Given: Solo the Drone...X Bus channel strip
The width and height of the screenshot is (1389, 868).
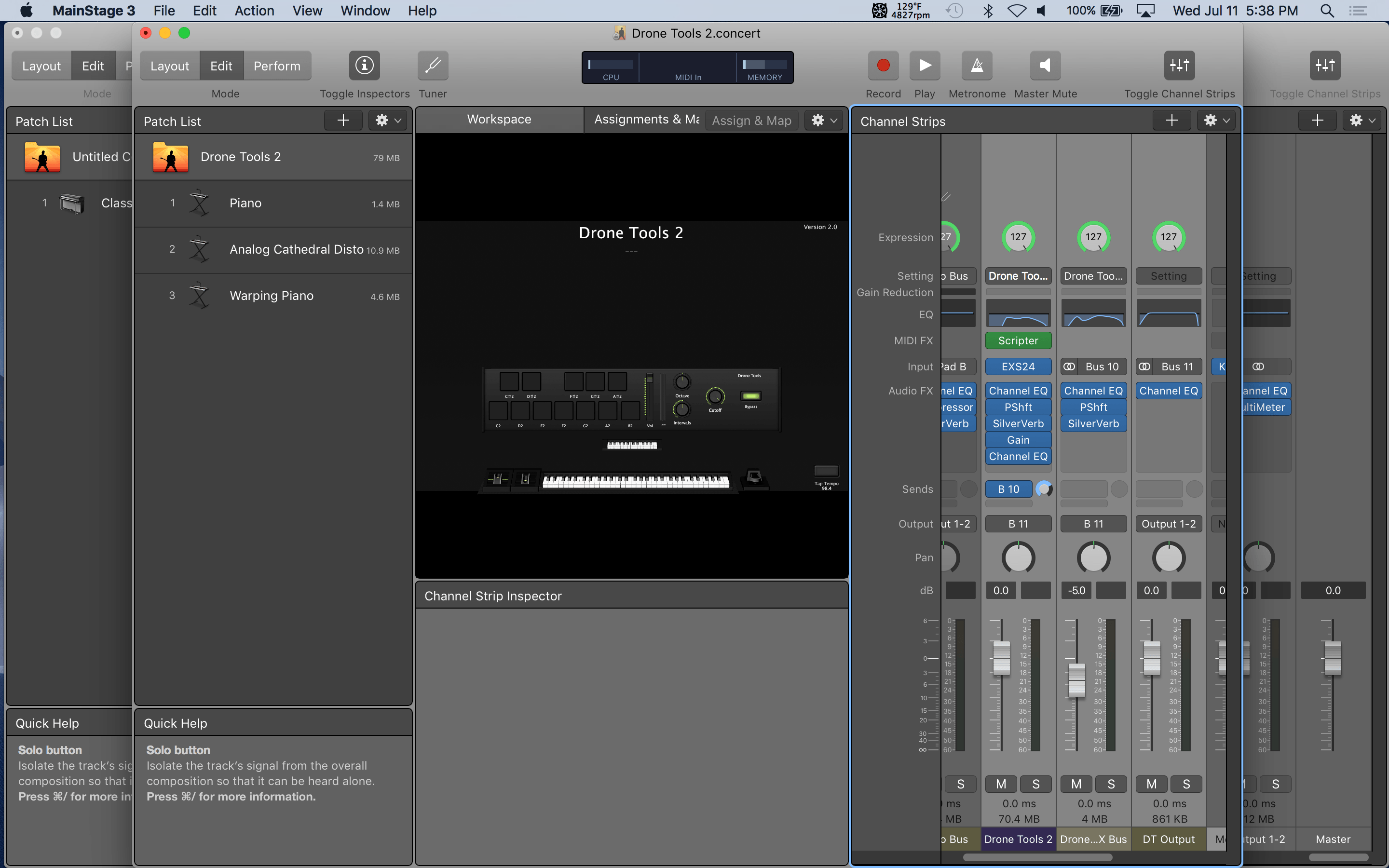Looking at the screenshot, I should click(1111, 784).
